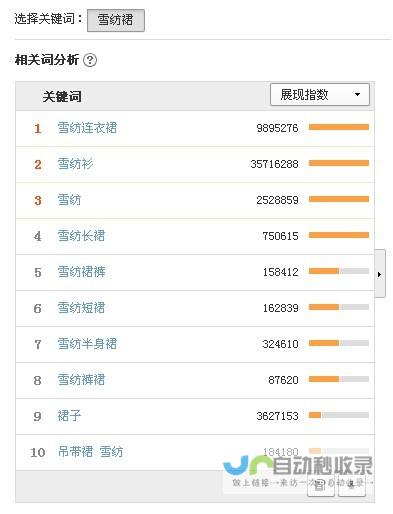This screenshot has height=514, width=393.
Task: Open the 雪纺连衣裙 keyword link
Action: (x=87, y=128)
